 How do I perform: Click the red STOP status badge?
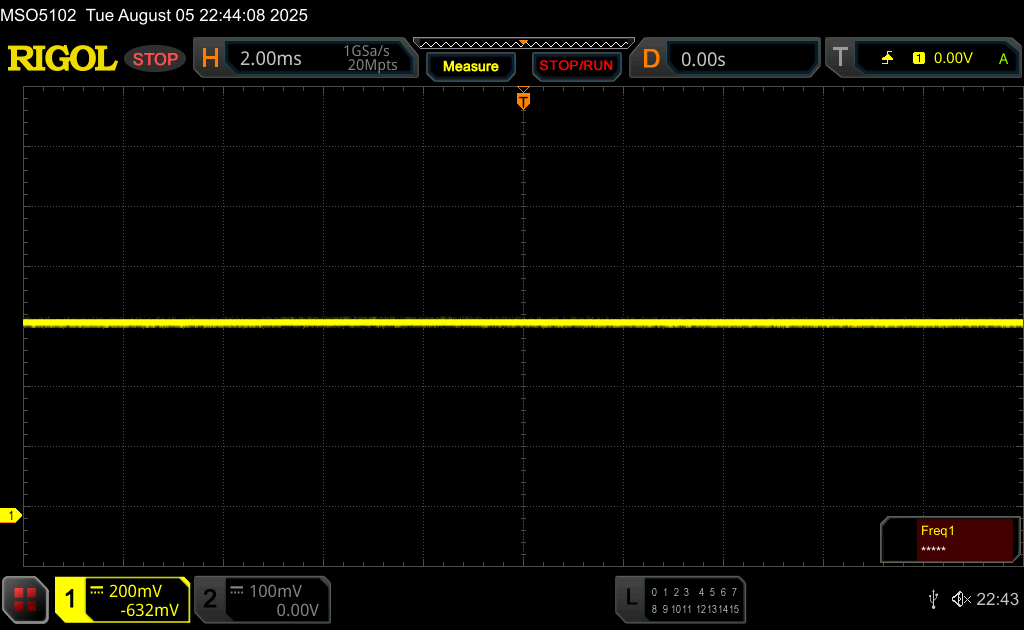(155, 59)
